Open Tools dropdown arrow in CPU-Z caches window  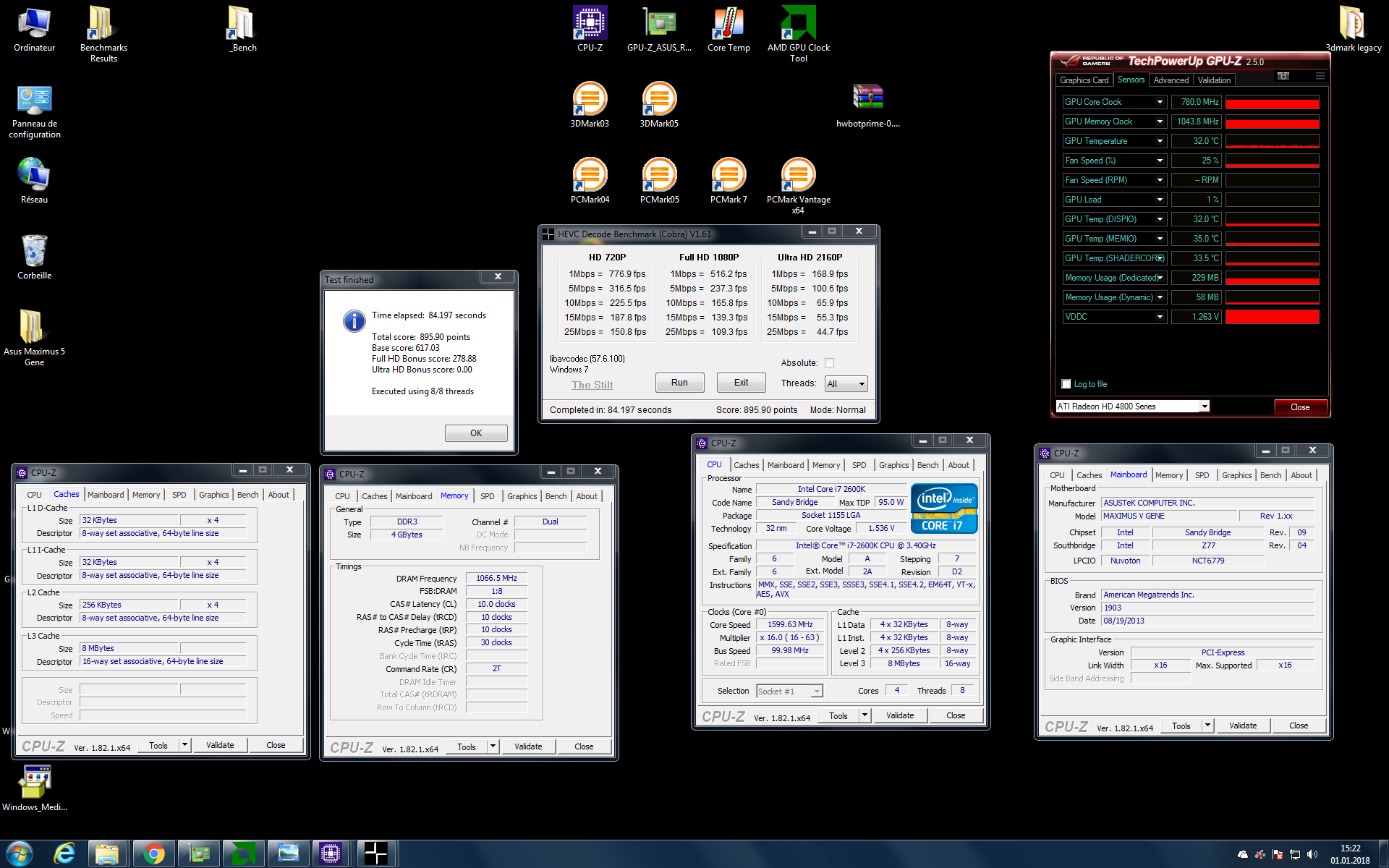click(x=184, y=745)
